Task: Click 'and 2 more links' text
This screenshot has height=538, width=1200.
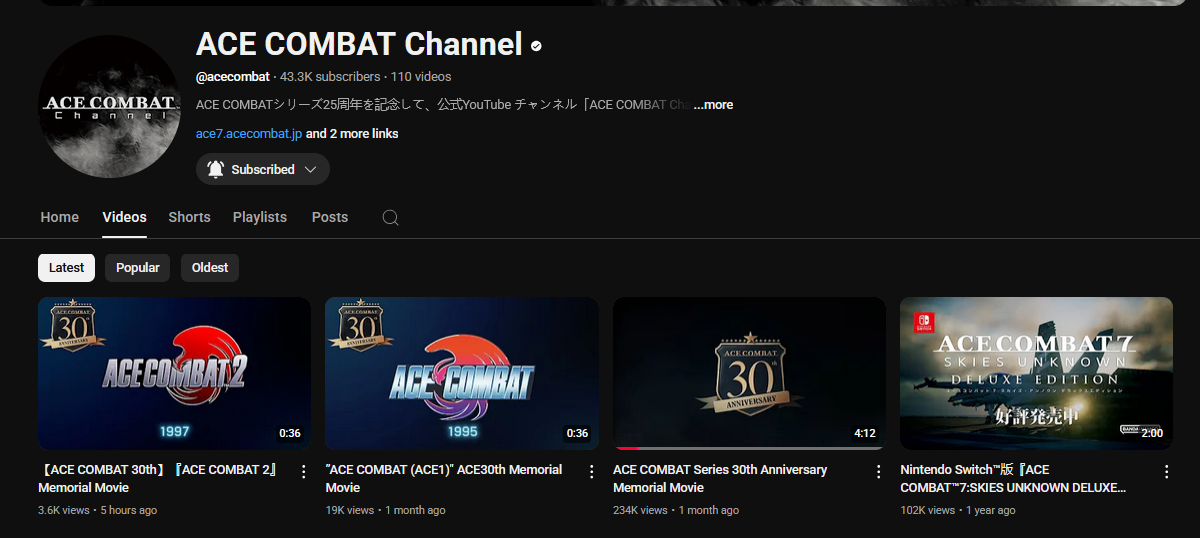Action: coord(352,134)
